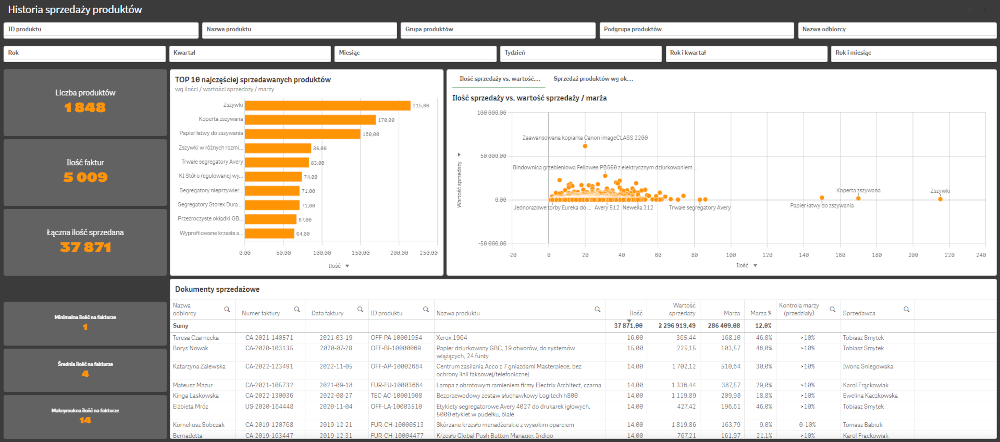Image resolution: width=1000 pixels, height=442 pixels.
Task: Change scatter Y-axis Wartość sprzedaży dropdown
Action: coord(459,179)
